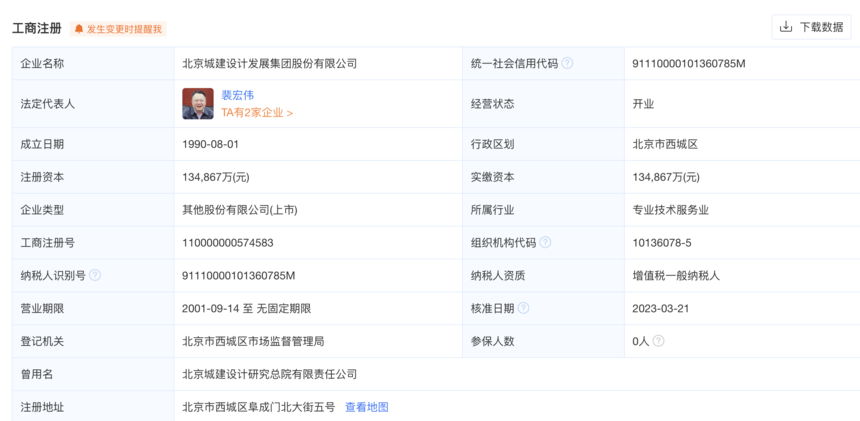The width and height of the screenshot is (860, 421).
Task: Click 专业技术服务业 industry value
Action: (670, 210)
